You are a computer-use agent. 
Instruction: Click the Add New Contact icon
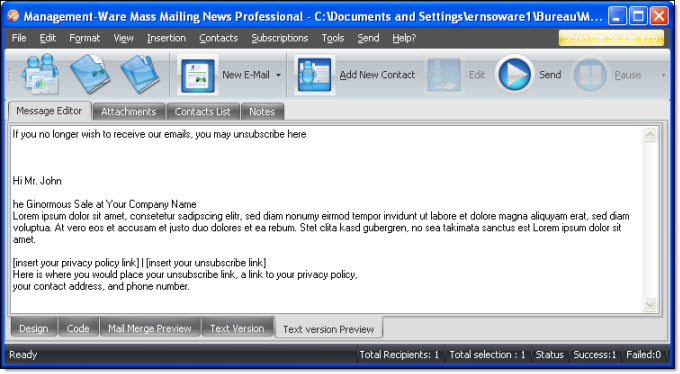314,75
